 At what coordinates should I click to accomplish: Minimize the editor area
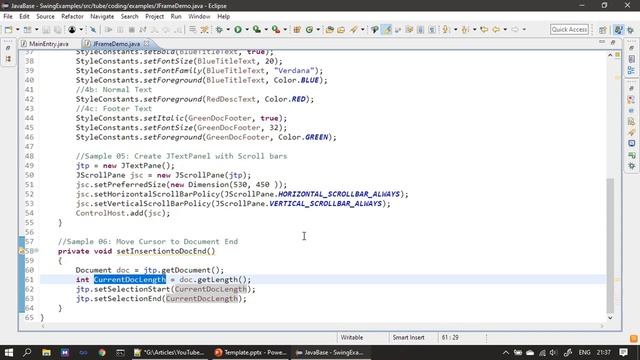tap(602, 42)
